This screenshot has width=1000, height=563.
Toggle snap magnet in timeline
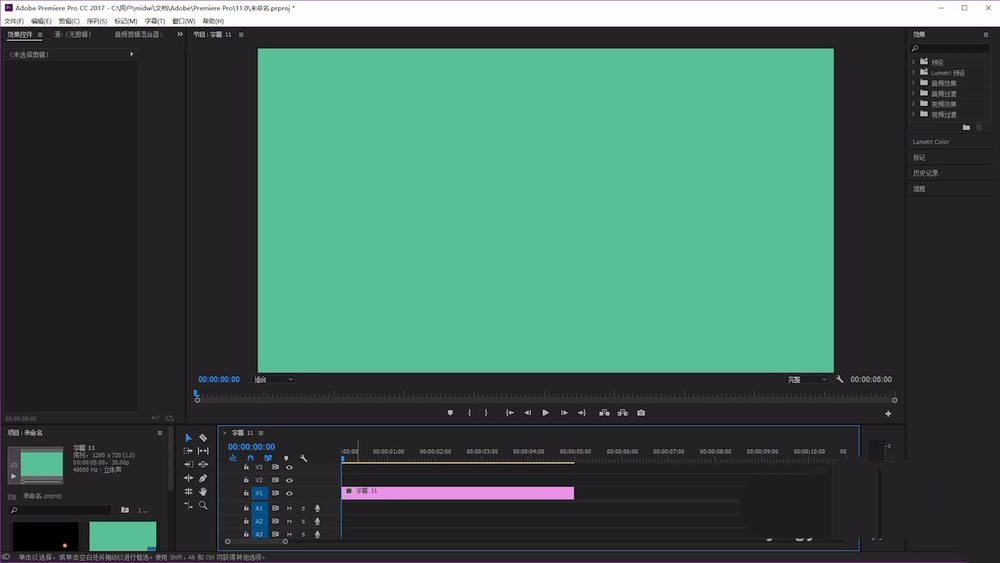point(250,458)
